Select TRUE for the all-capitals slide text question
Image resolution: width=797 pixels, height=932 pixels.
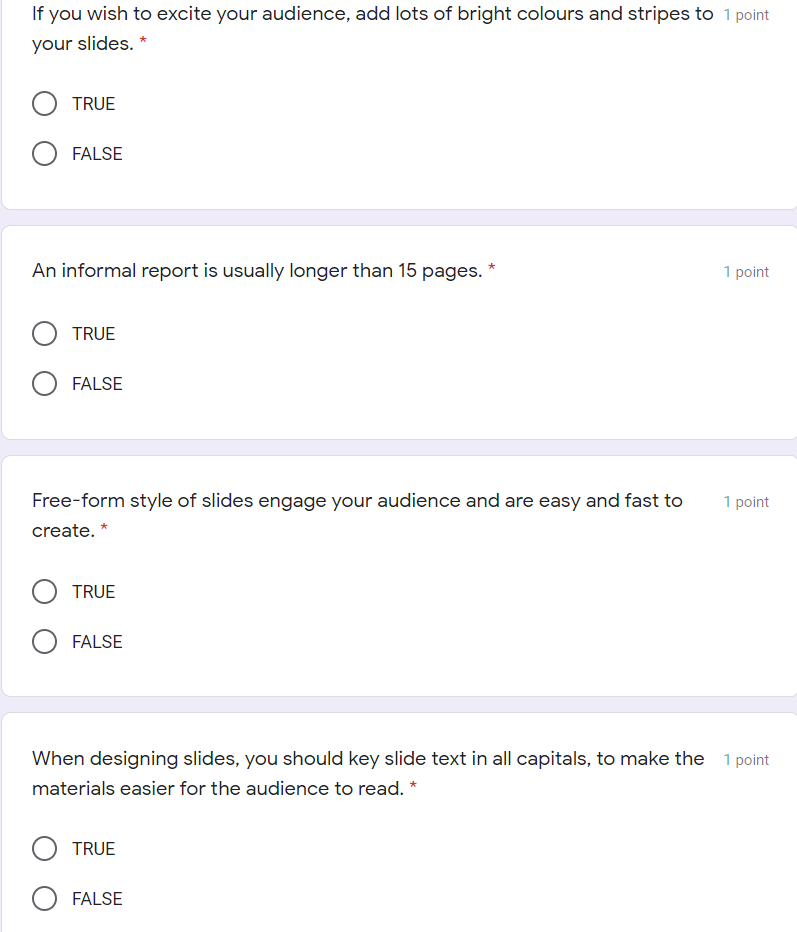(x=44, y=848)
